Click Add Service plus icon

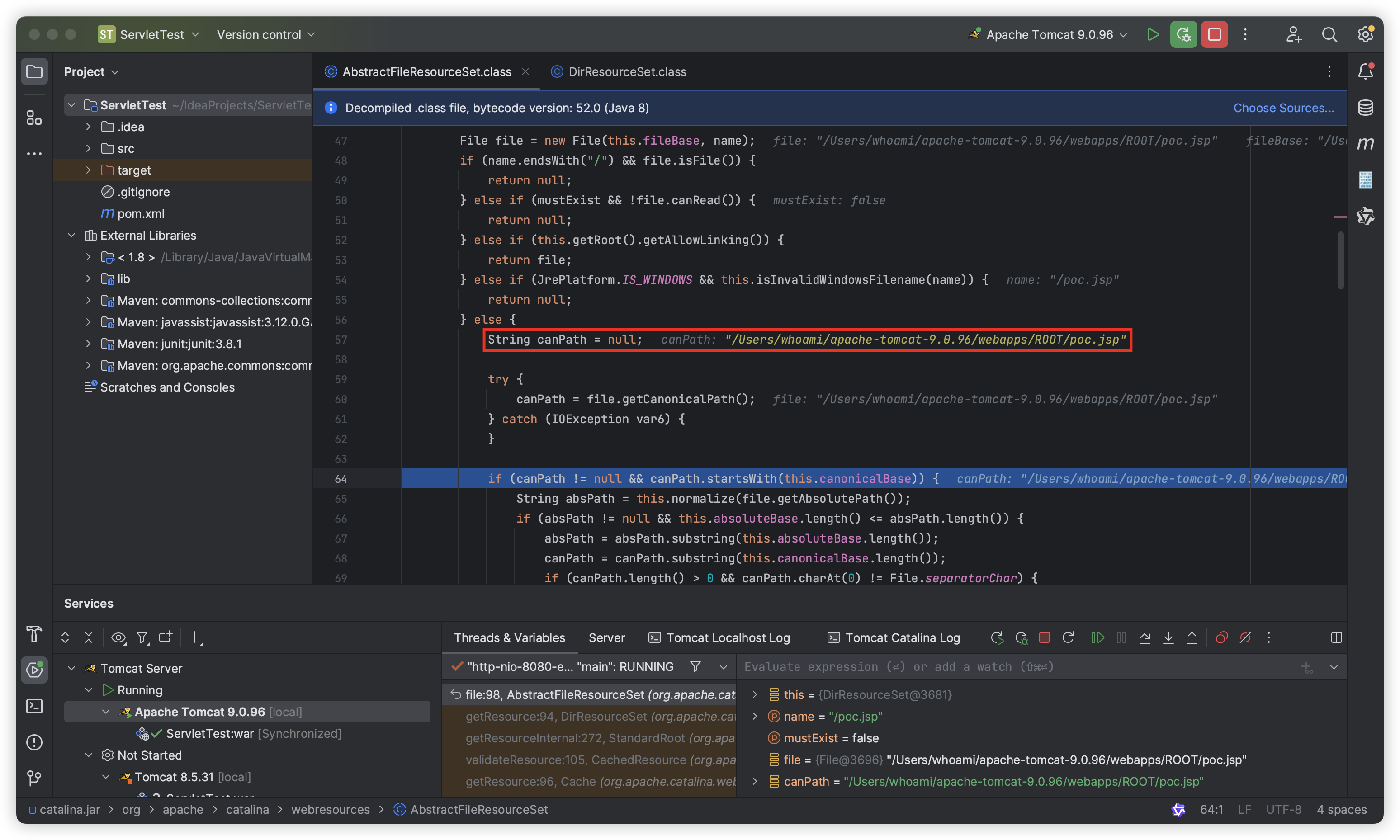[x=196, y=638]
